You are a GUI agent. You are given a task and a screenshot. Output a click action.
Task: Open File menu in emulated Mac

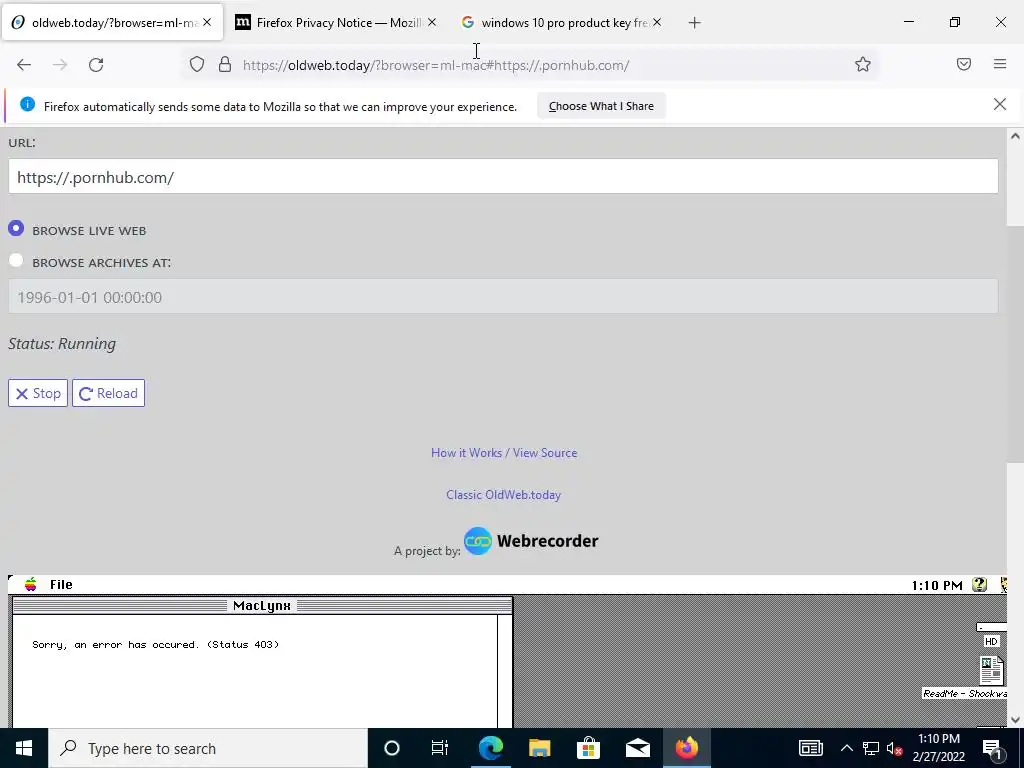pyautogui.click(x=61, y=584)
